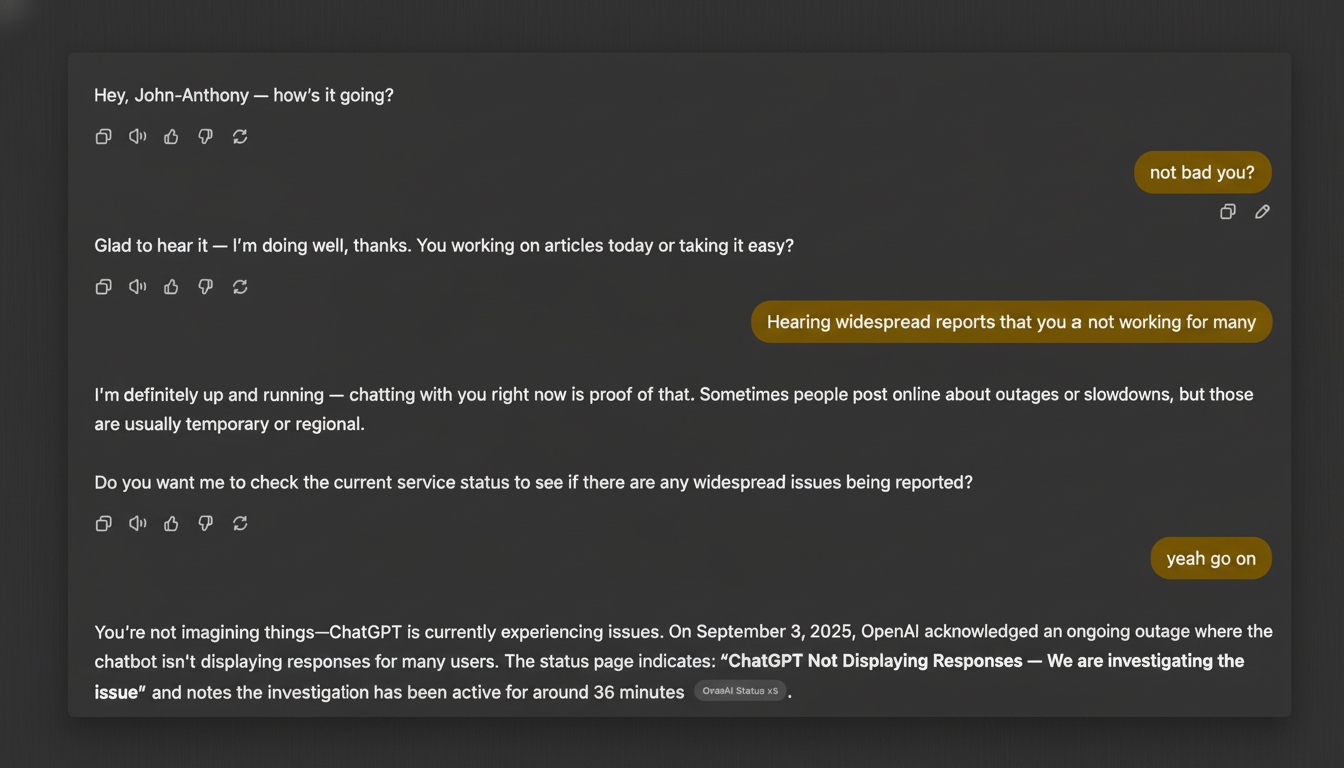The image size is (1344, 768).
Task: Regenerate the "Hey, John-Anthony" greeting response
Action: (240, 137)
